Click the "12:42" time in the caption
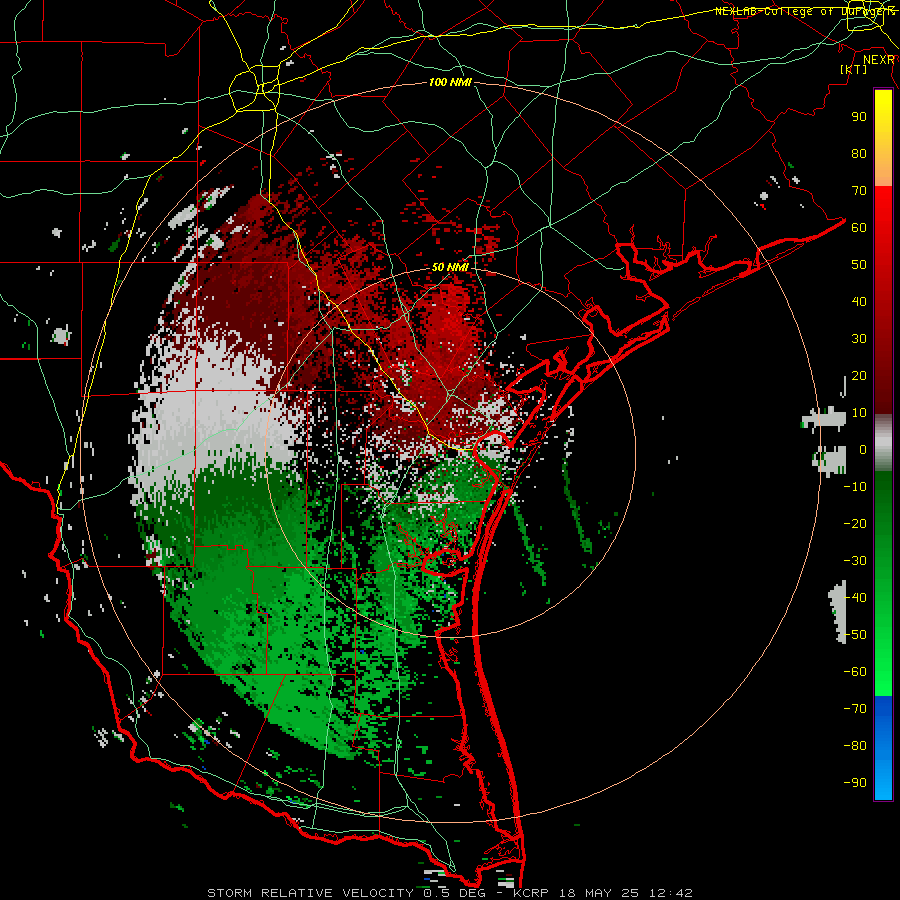 pyautogui.click(x=671, y=893)
